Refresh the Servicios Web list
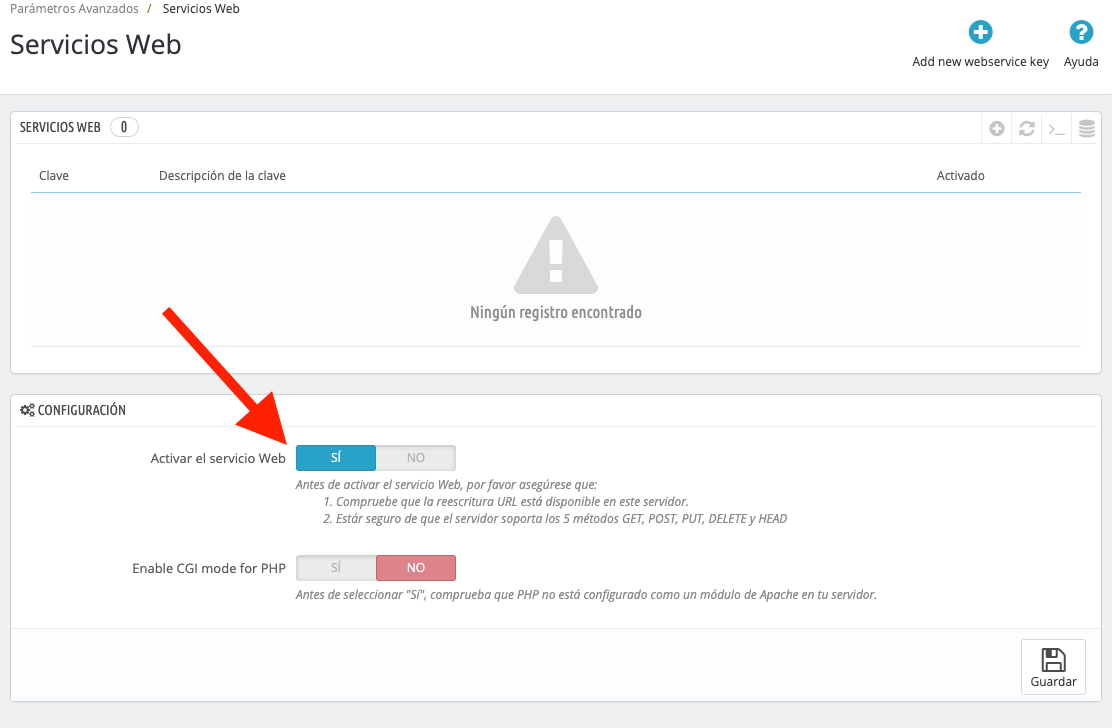The width and height of the screenshot is (1112, 728). coord(1026,128)
